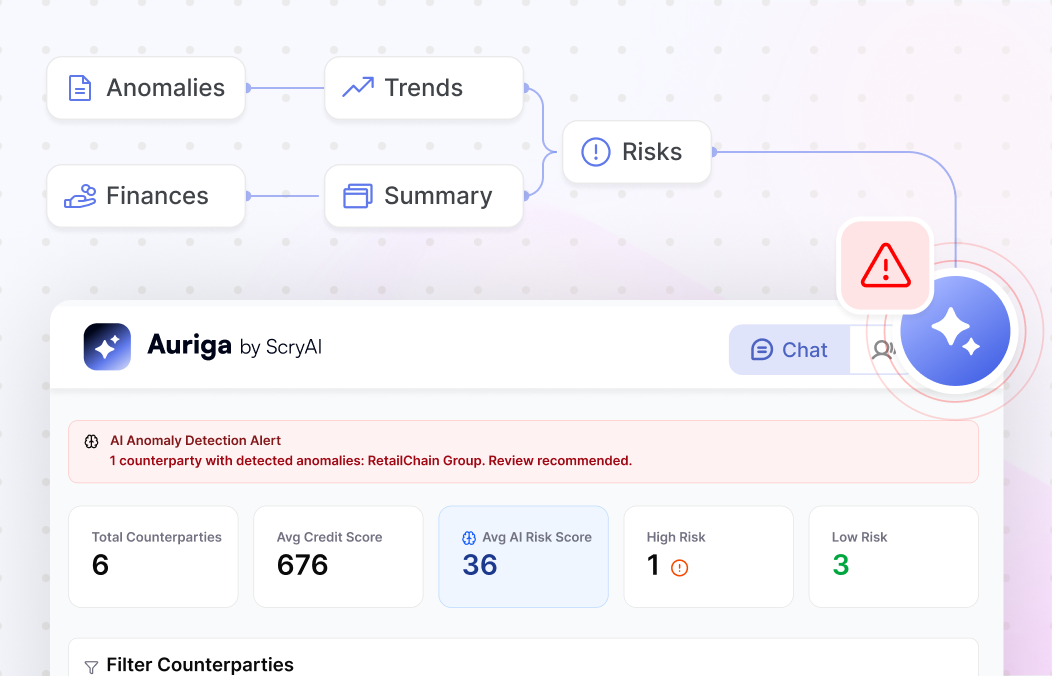The width and height of the screenshot is (1052, 676).
Task: Click the Trends line-chart icon
Action: pos(358,87)
